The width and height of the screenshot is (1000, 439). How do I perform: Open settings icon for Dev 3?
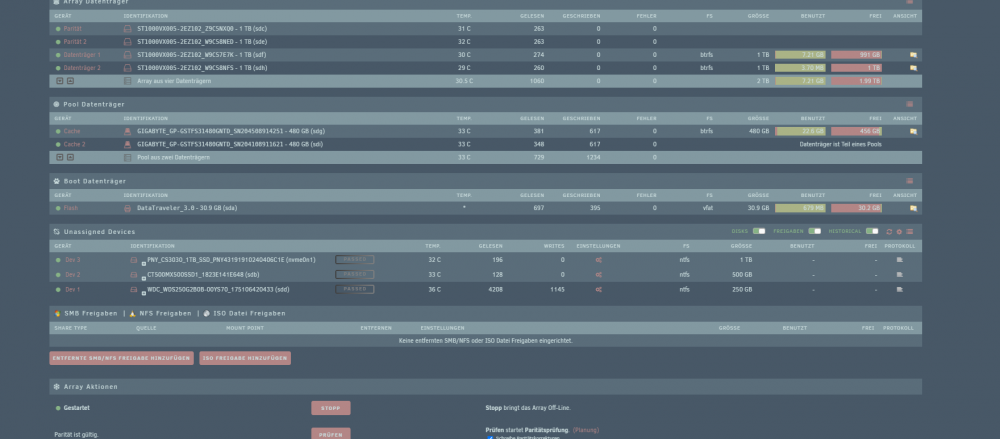pos(598,260)
